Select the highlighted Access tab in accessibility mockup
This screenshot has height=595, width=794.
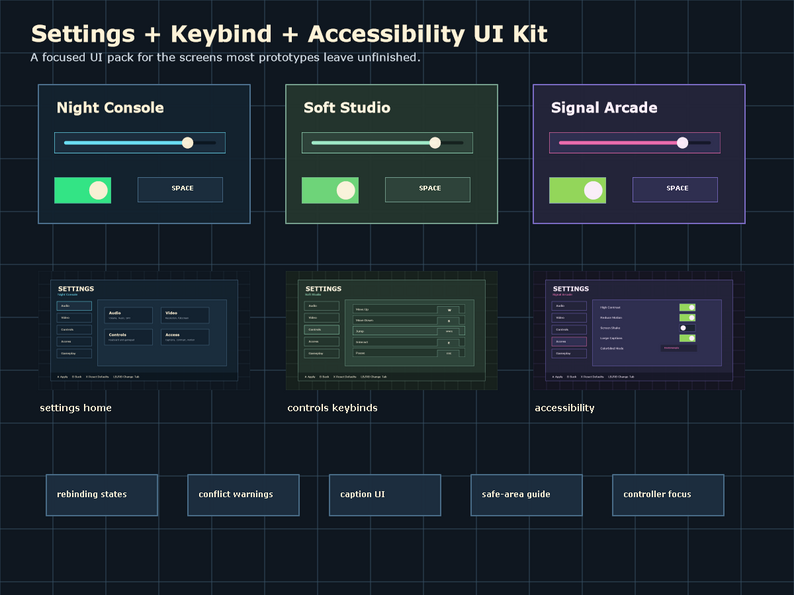coord(569,342)
